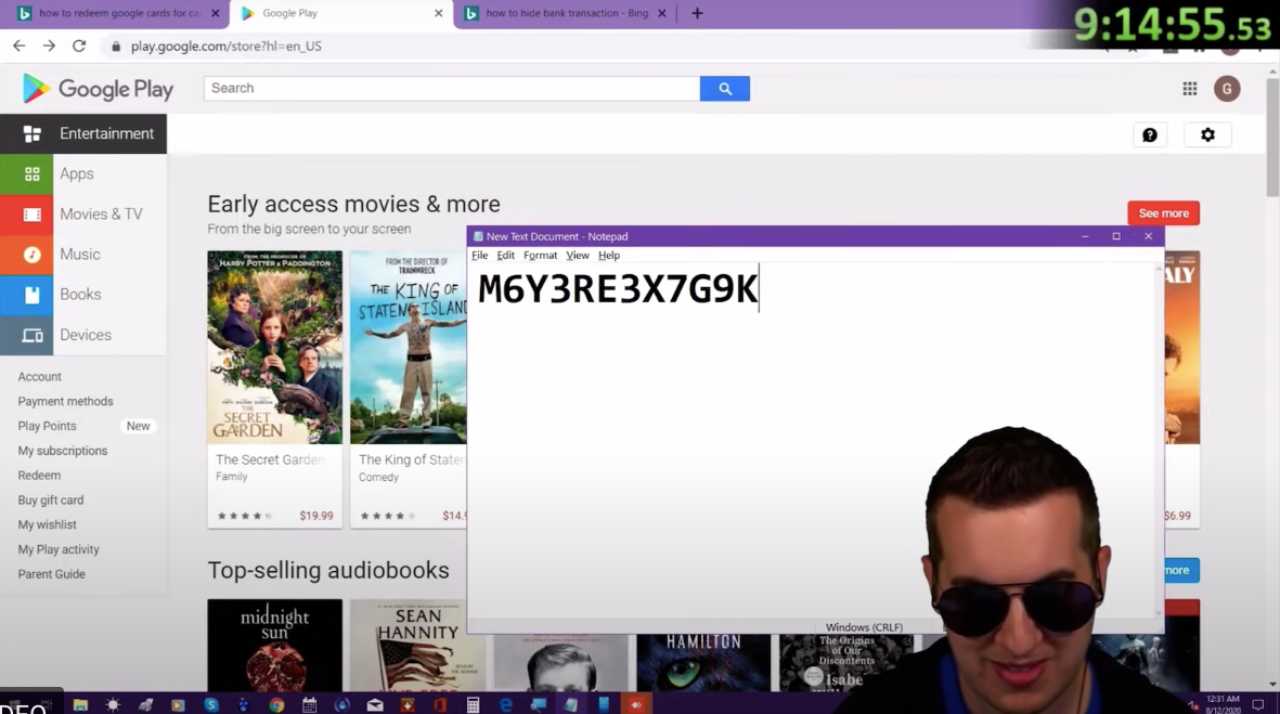Click the browser address bar URL
This screenshot has height=714, width=1280.
pos(226,46)
